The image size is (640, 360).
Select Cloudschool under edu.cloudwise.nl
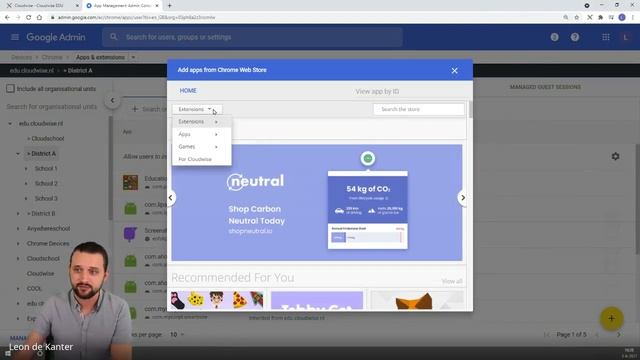click(x=46, y=138)
